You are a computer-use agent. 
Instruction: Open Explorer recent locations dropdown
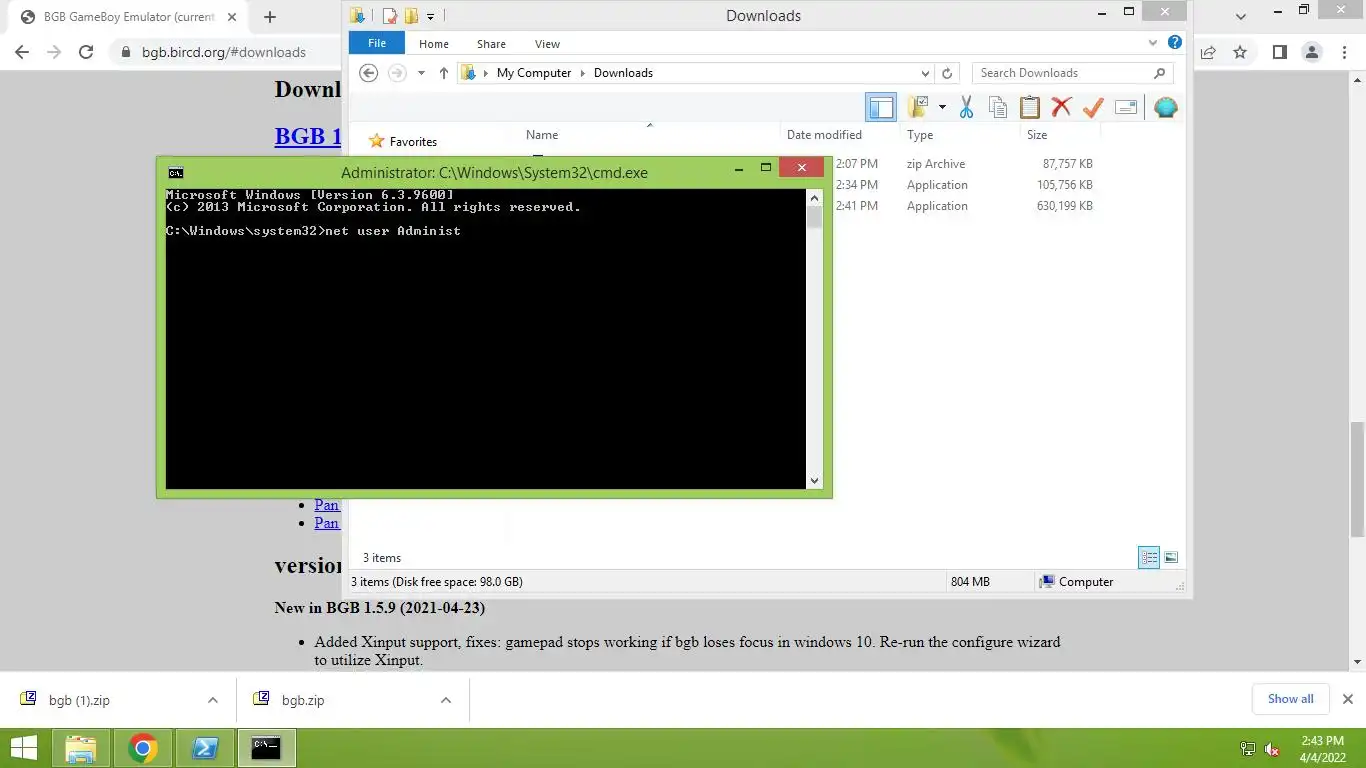[421, 73]
